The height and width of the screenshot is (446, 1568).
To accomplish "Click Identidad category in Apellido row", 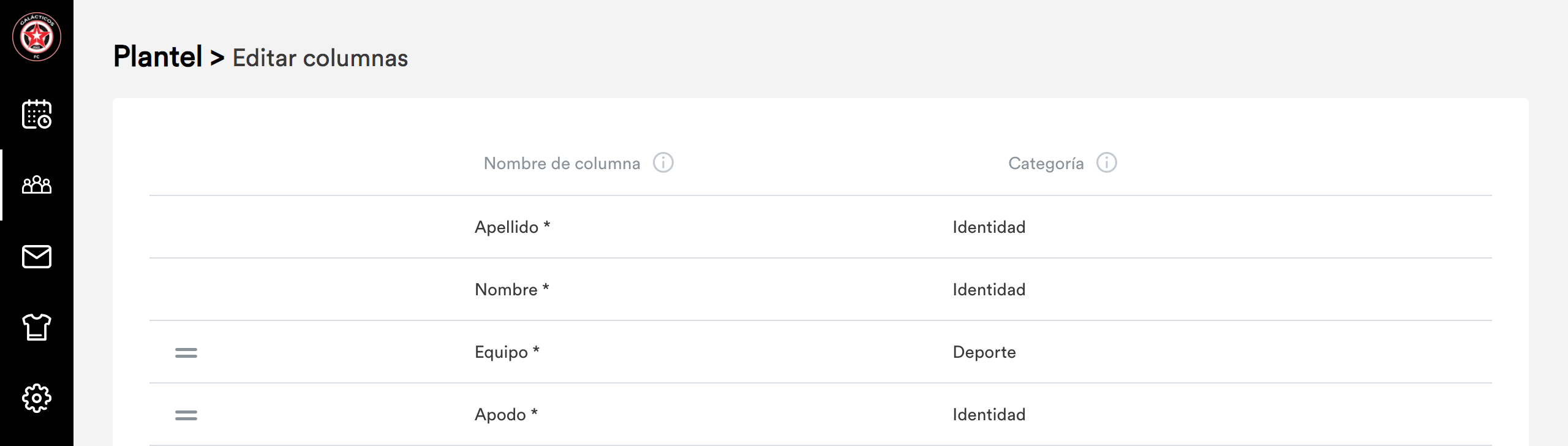I will 989,227.
